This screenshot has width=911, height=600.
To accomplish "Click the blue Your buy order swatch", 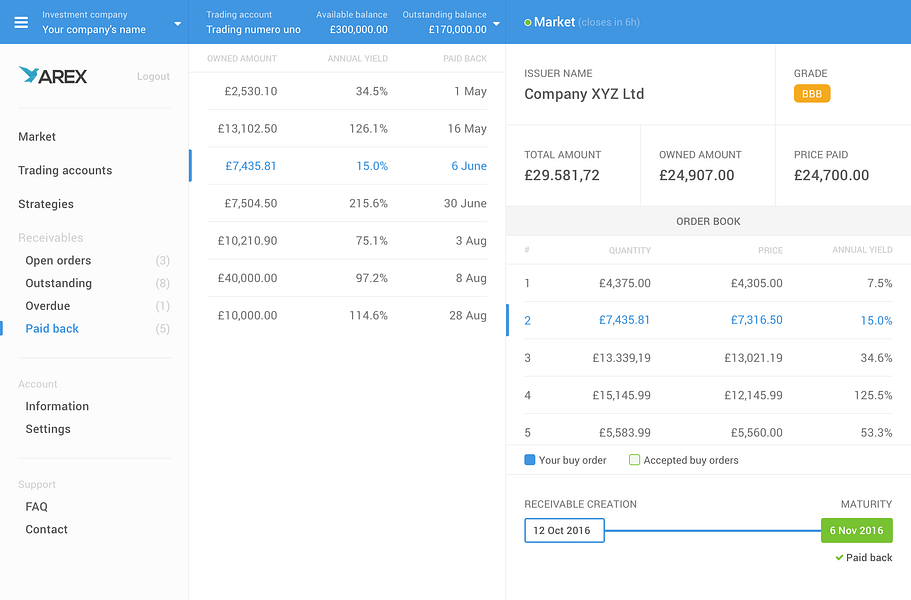I will [x=529, y=459].
